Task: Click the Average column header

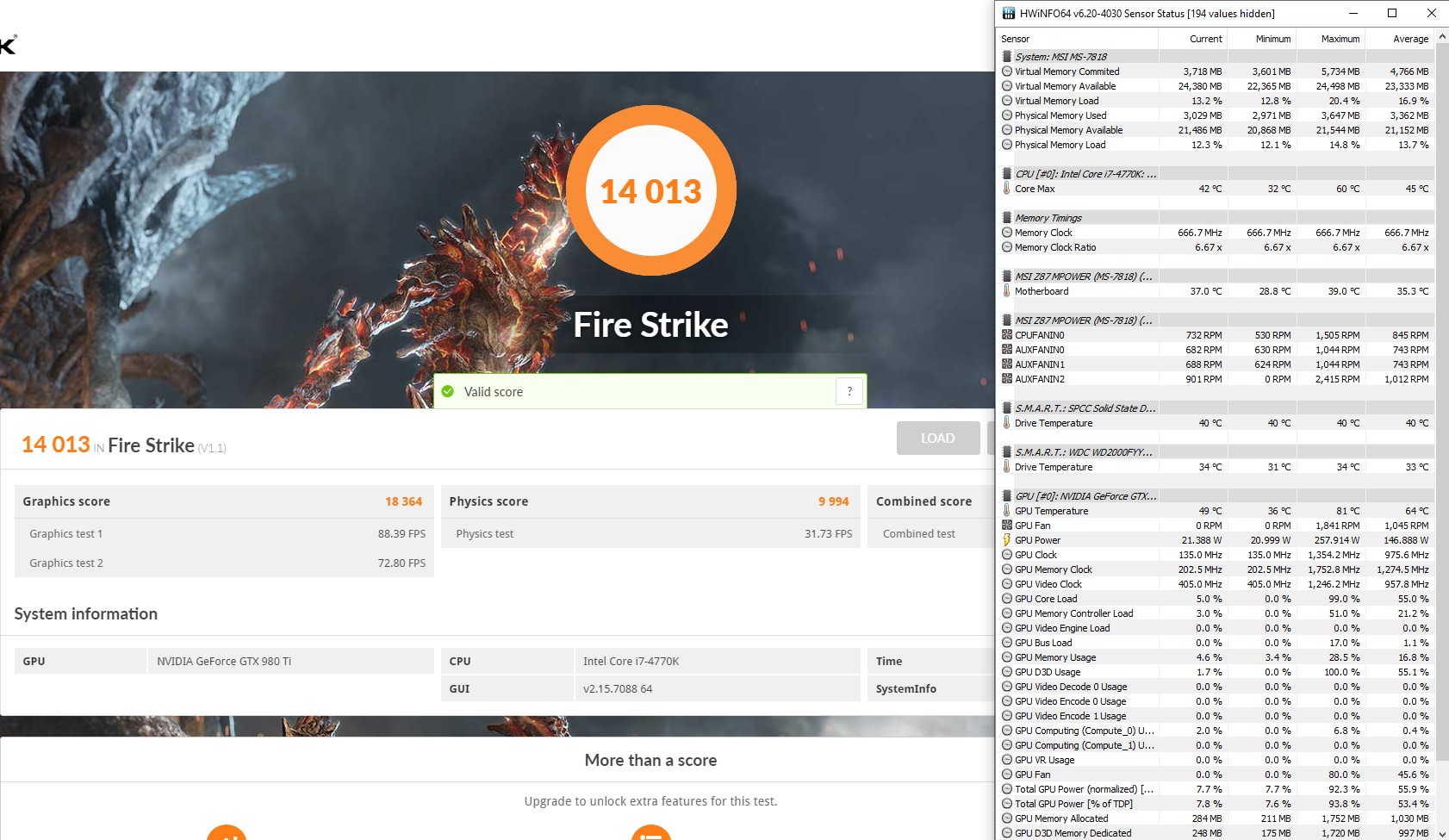Action: pos(1400,39)
